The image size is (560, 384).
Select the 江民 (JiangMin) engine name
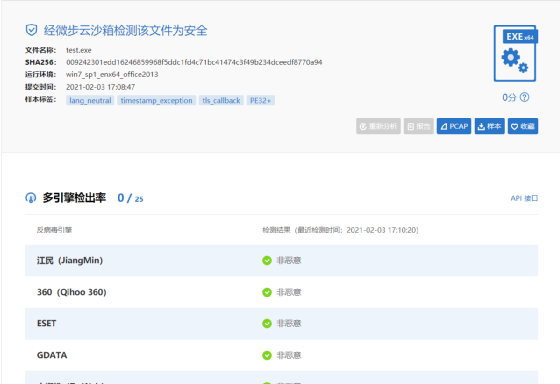(x=70, y=260)
